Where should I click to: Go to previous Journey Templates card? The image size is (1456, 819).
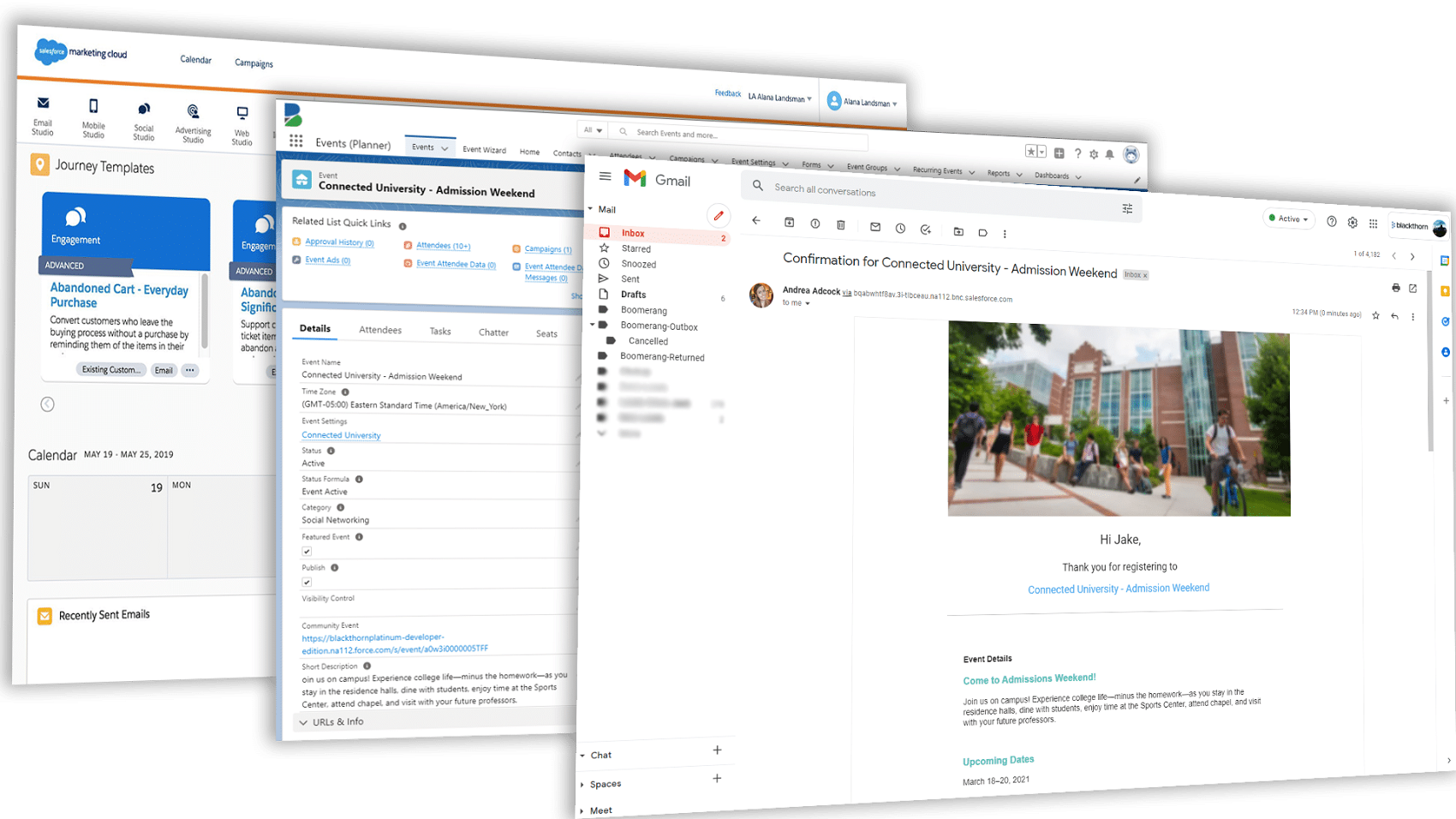(x=48, y=404)
